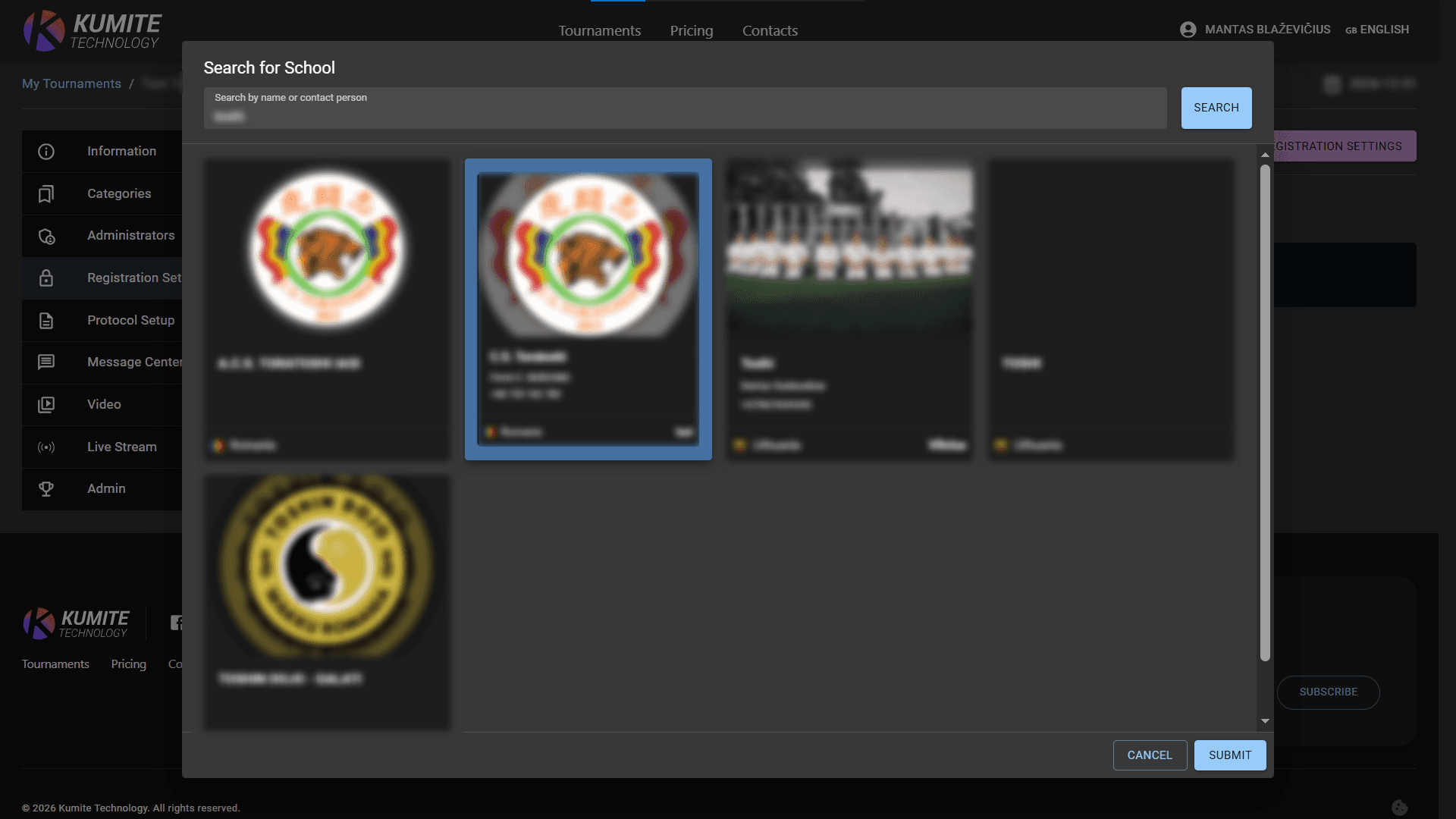
Task: Click the Video play icon in sidebar
Action: pyautogui.click(x=46, y=405)
